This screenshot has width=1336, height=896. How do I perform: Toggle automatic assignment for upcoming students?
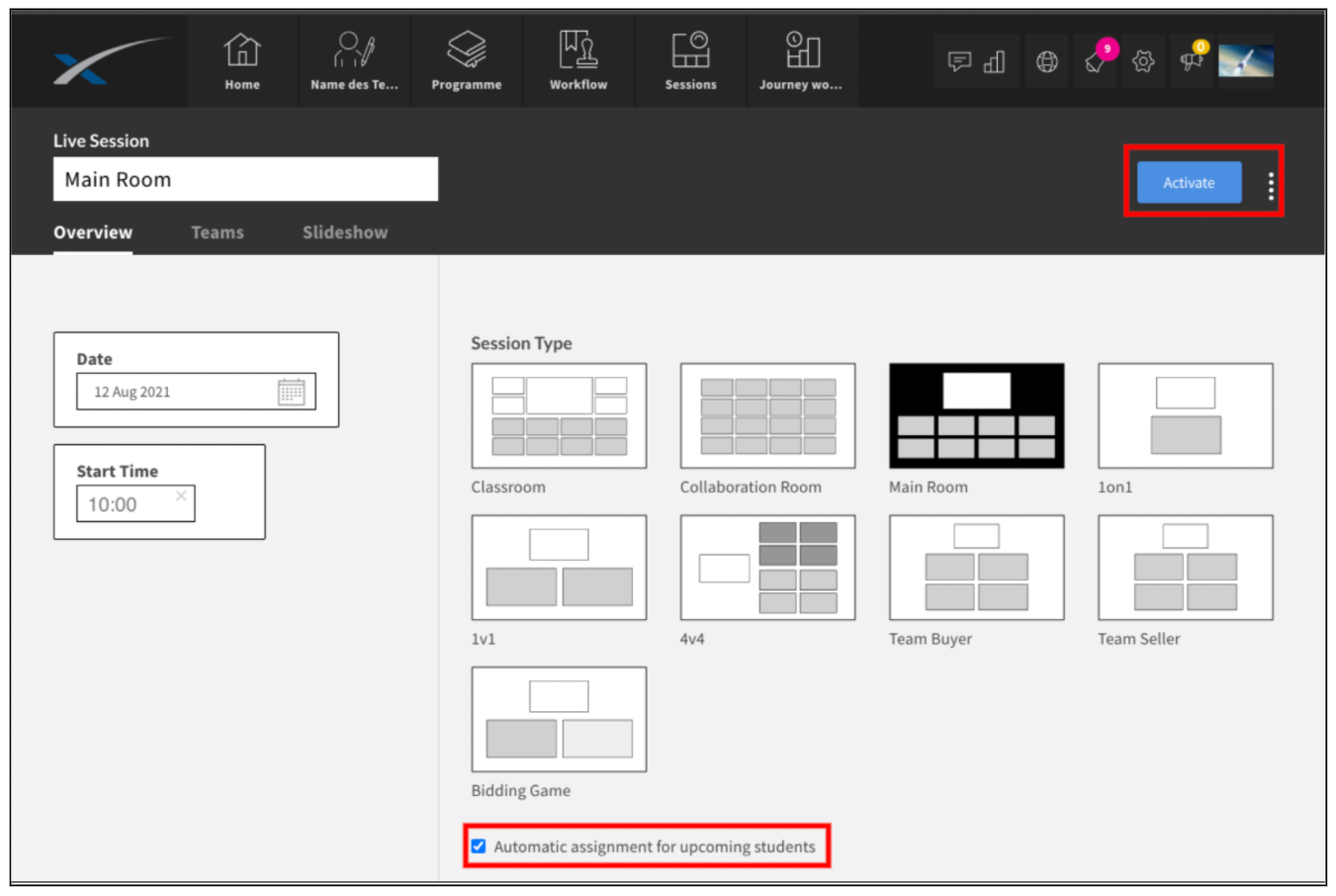479,847
